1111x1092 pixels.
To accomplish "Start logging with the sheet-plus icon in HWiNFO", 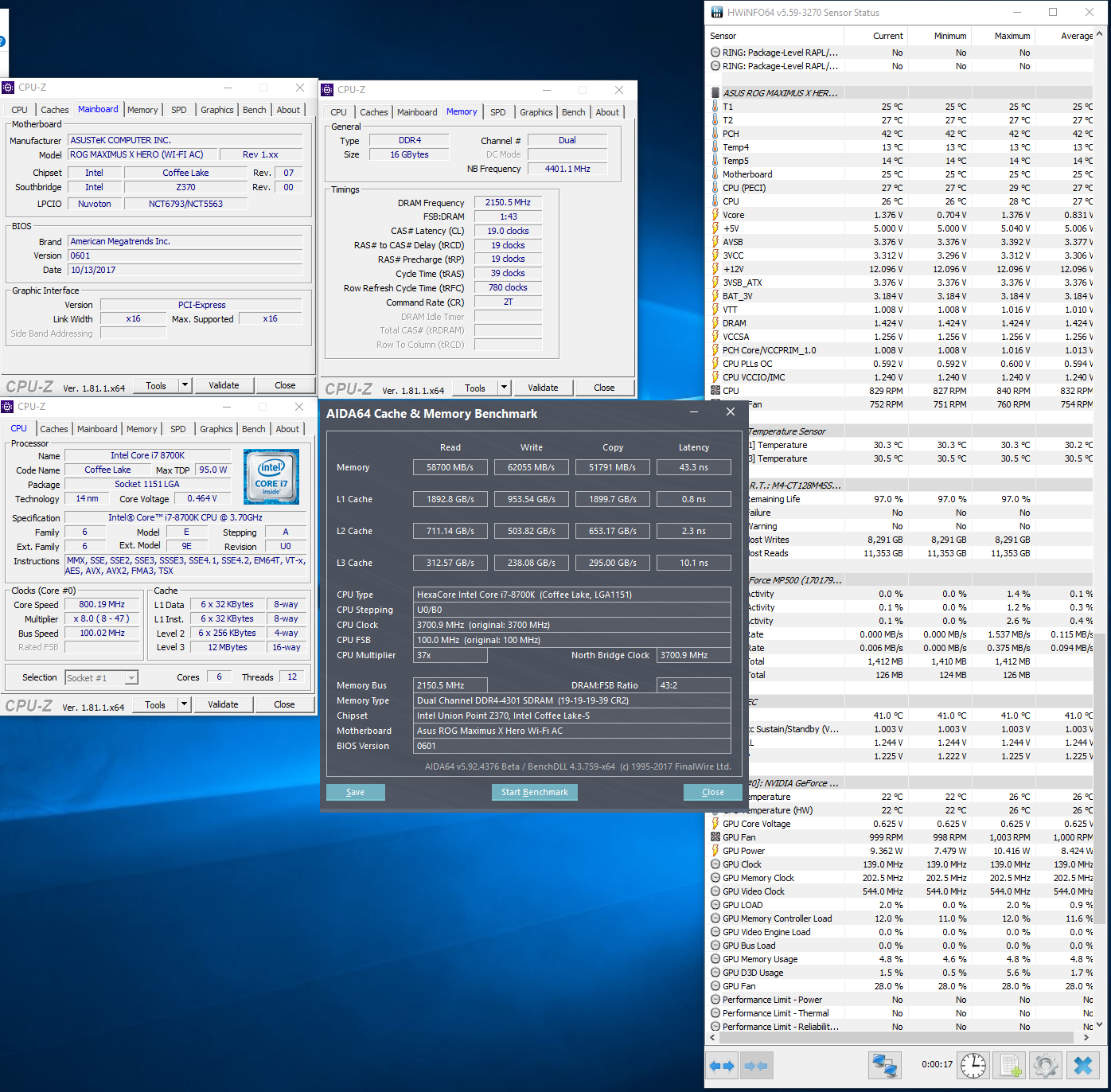I will tap(1011, 1066).
